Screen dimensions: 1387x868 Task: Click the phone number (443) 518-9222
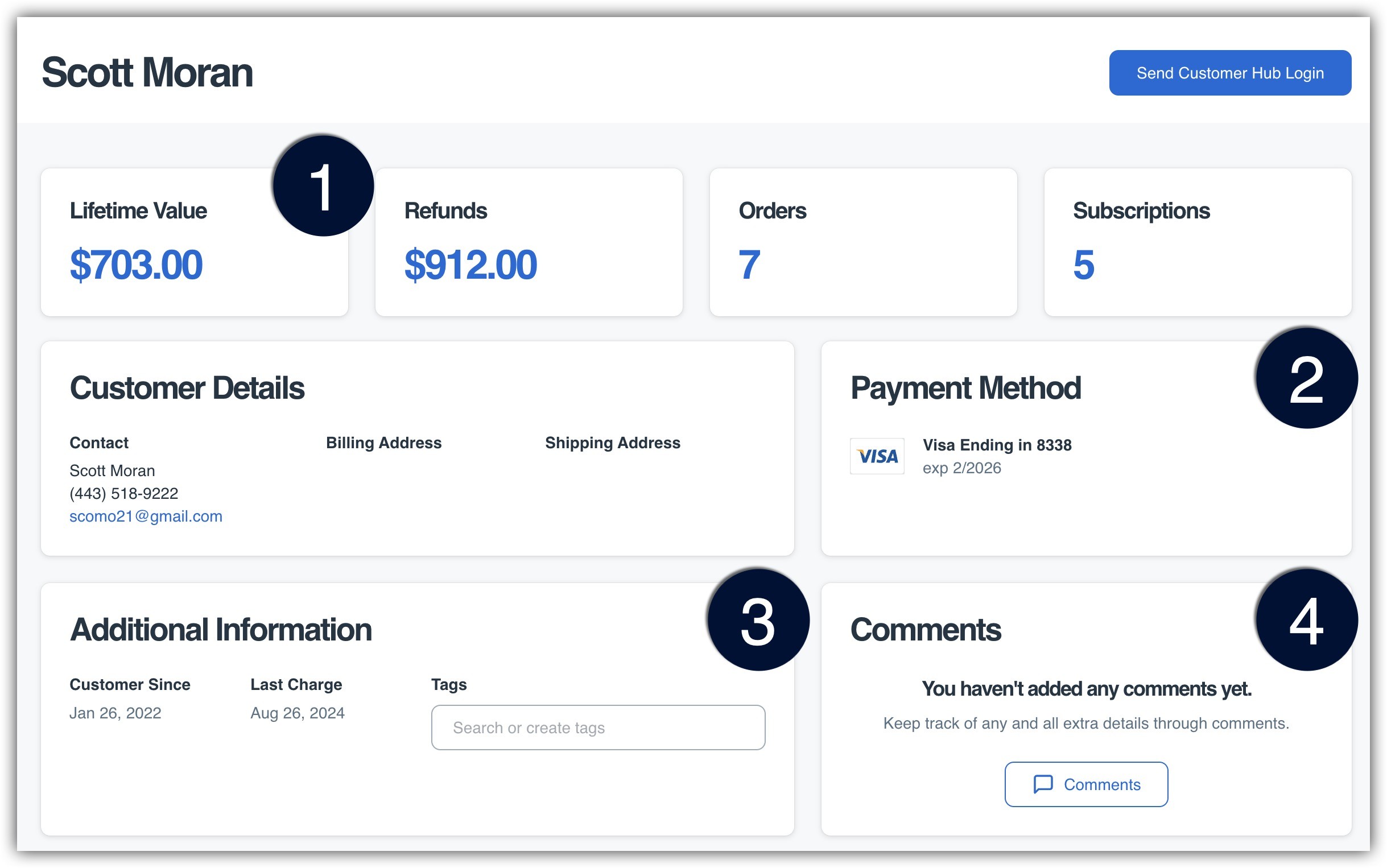pos(124,493)
